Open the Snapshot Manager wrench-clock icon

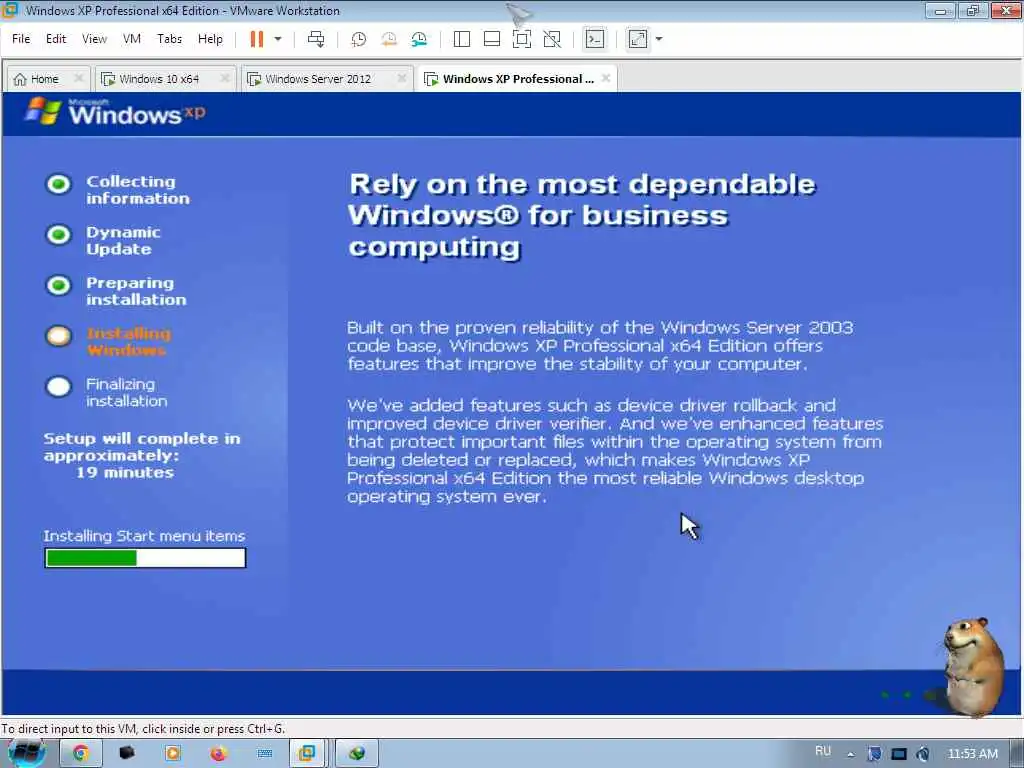tap(419, 39)
